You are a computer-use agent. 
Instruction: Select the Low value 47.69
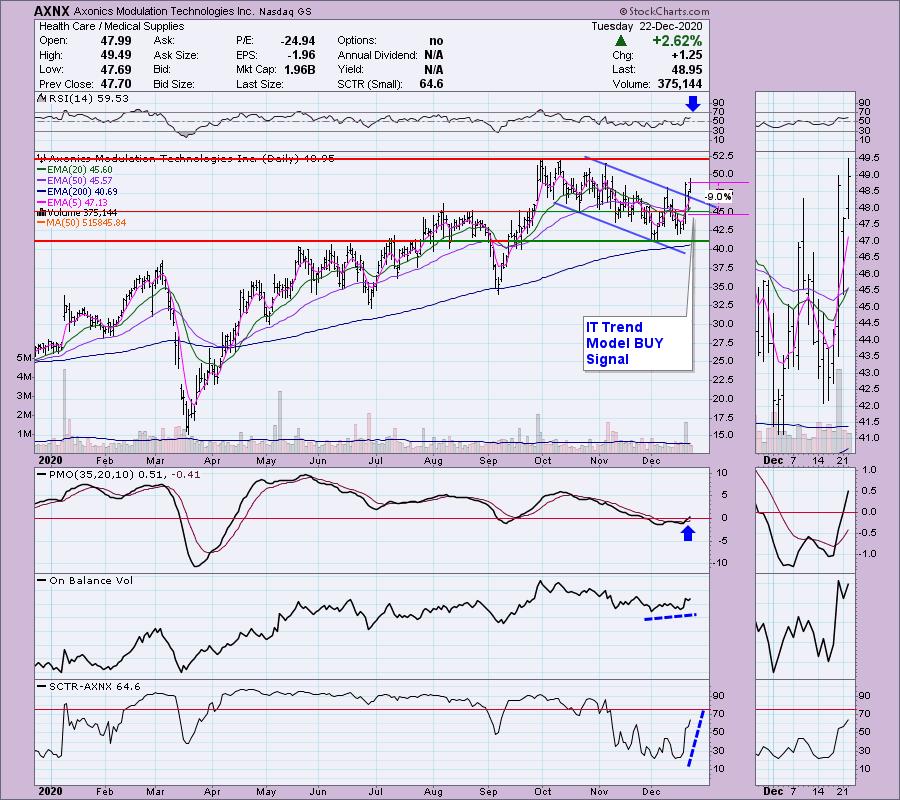[116, 69]
